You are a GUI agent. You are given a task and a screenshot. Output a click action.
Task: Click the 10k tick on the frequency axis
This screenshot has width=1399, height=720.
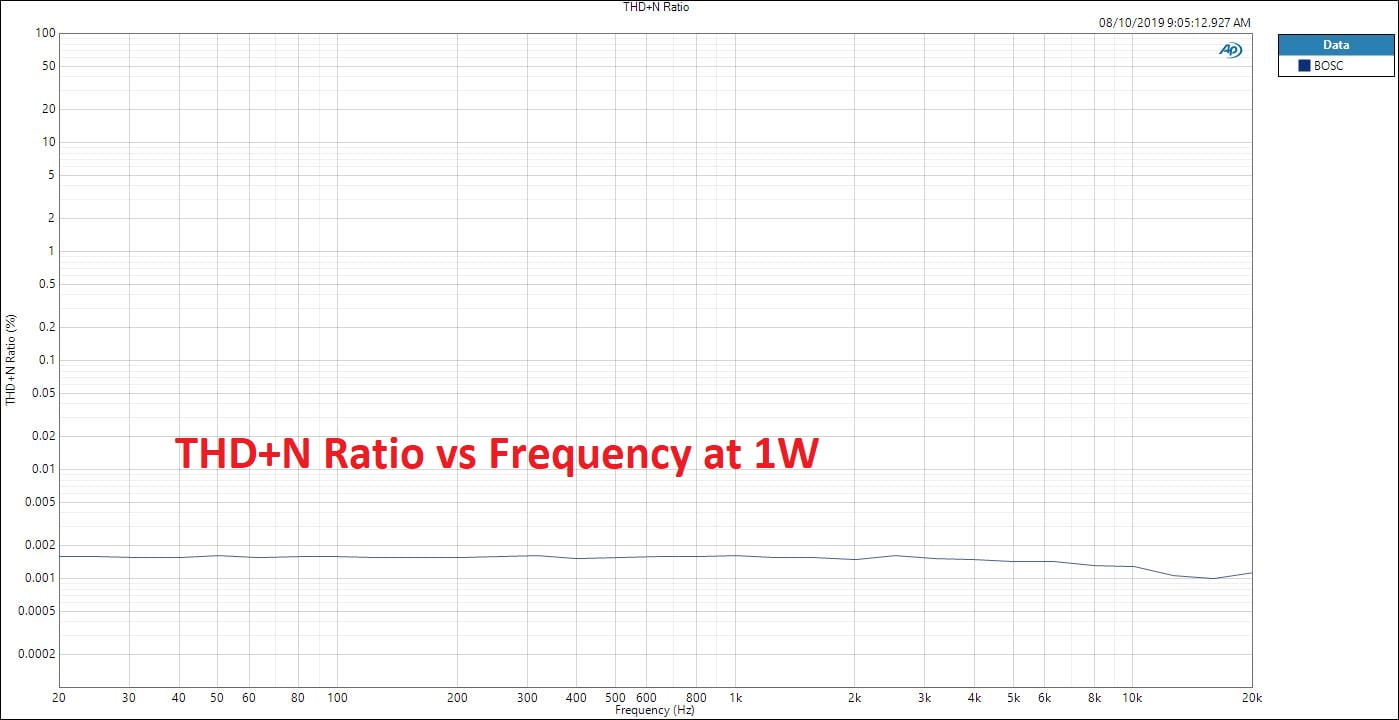click(1132, 698)
